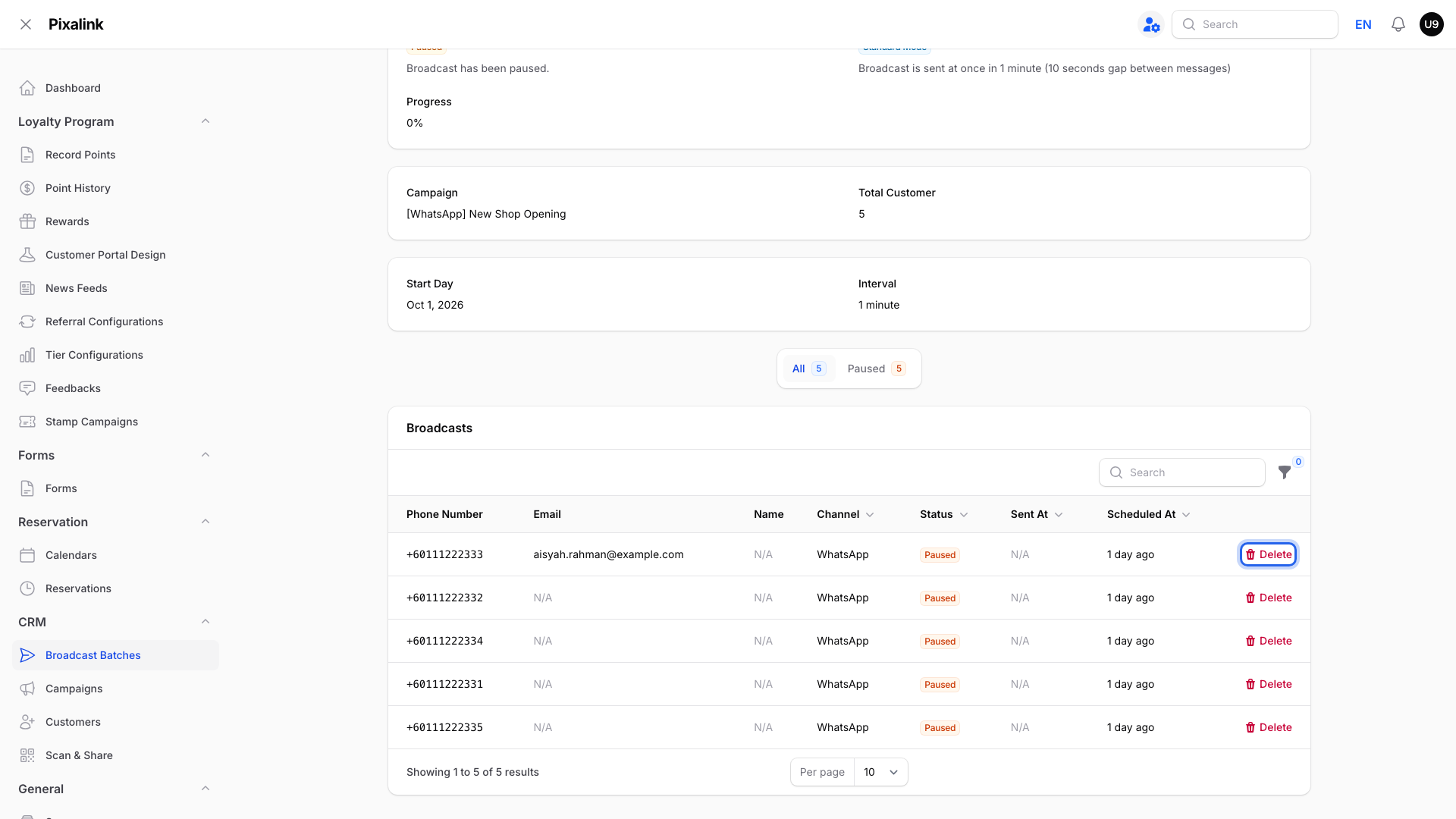The image size is (1456, 819).
Task: Delete broadcast for +60111222335
Action: coord(1269,727)
